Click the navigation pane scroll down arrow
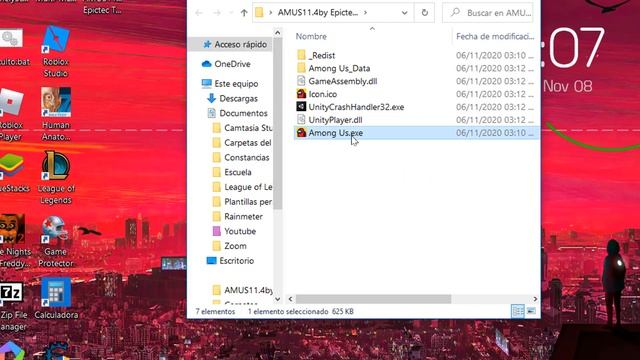The width and height of the screenshot is (640, 360). pyautogui.click(x=278, y=299)
